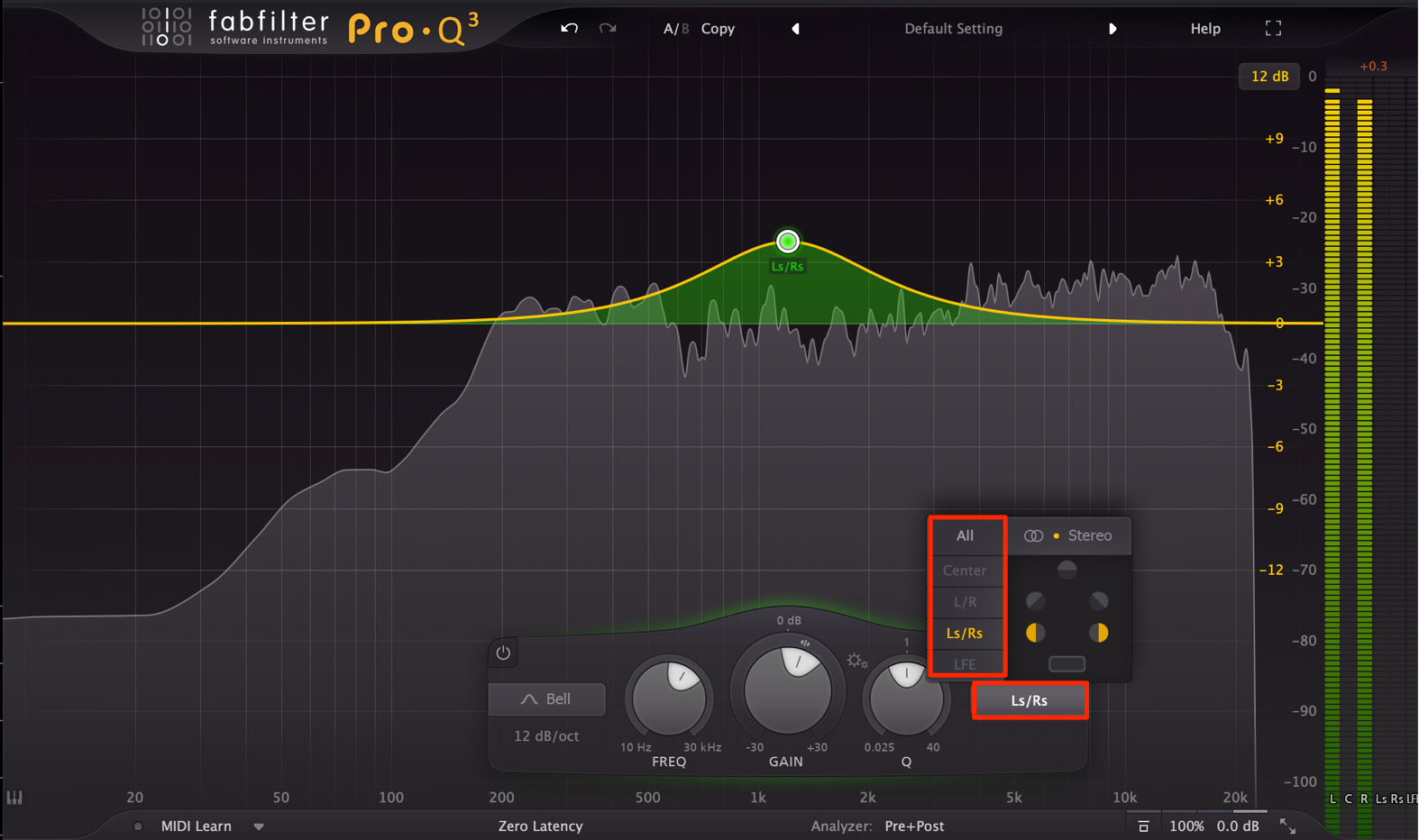This screenshot has width=1419, height=840.
Task: Click the output options icon beside 100%
Action: [1143, 826]
